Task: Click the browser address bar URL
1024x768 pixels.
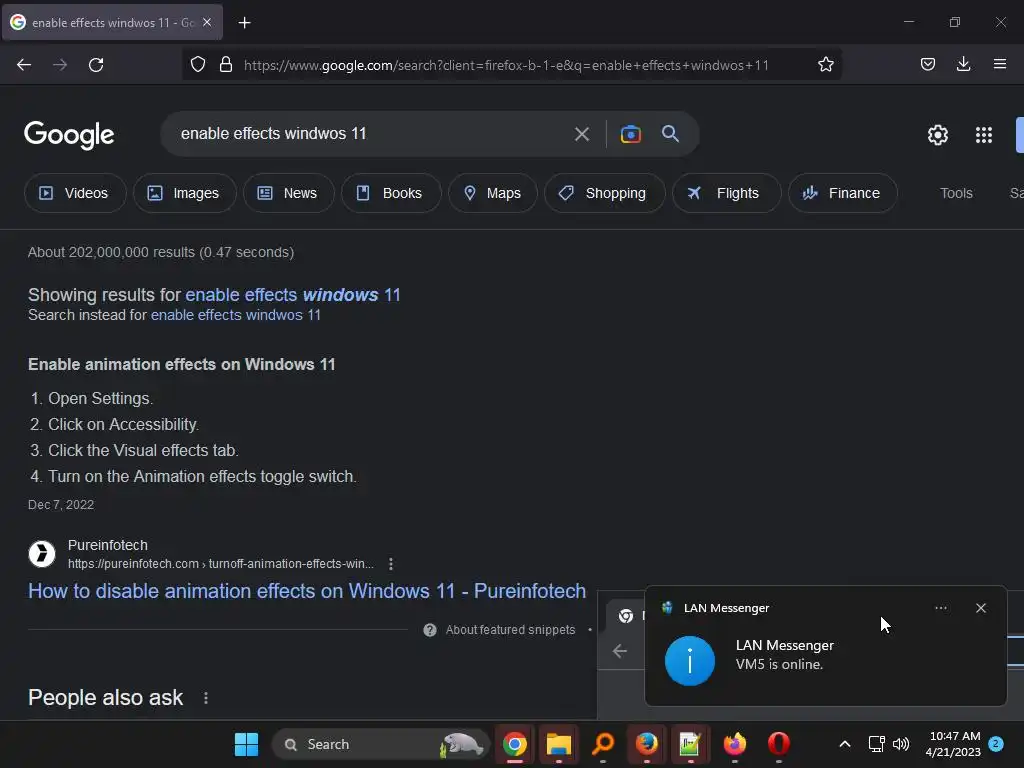Action: pyautogui.click(x=506, y=65)
